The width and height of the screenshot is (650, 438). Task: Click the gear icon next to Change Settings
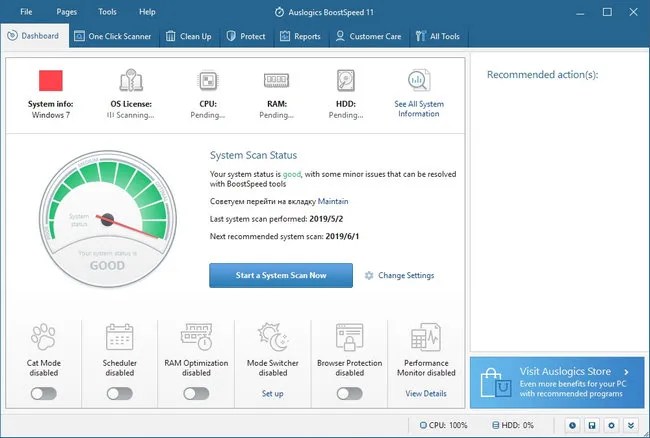pos(369,276)
